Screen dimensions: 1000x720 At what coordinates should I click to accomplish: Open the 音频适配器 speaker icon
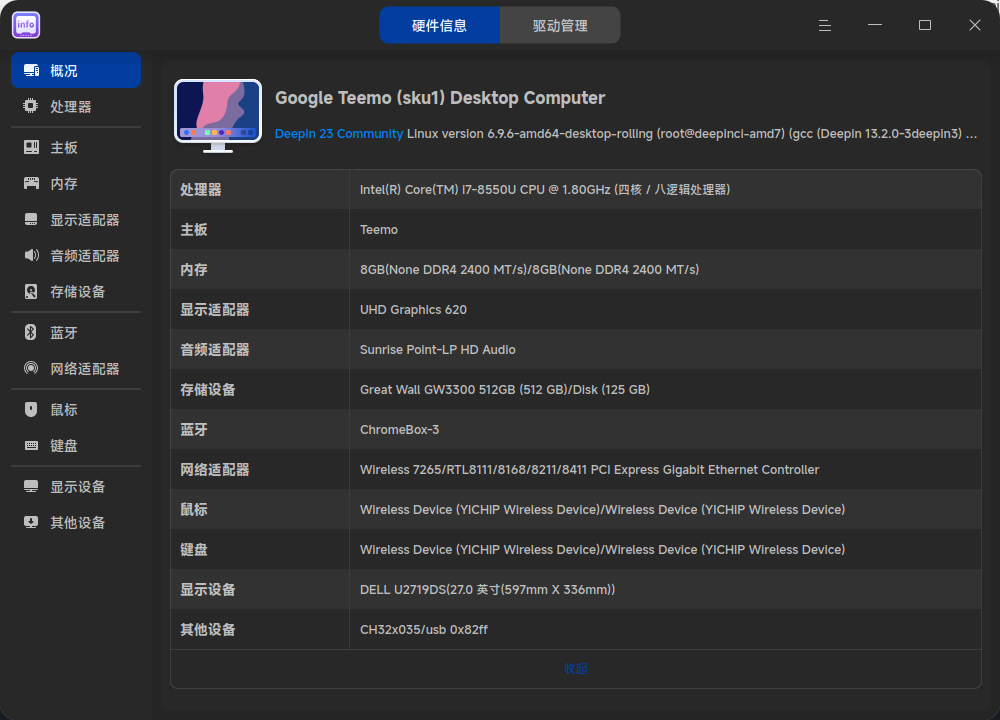click(x=31, y=255)
